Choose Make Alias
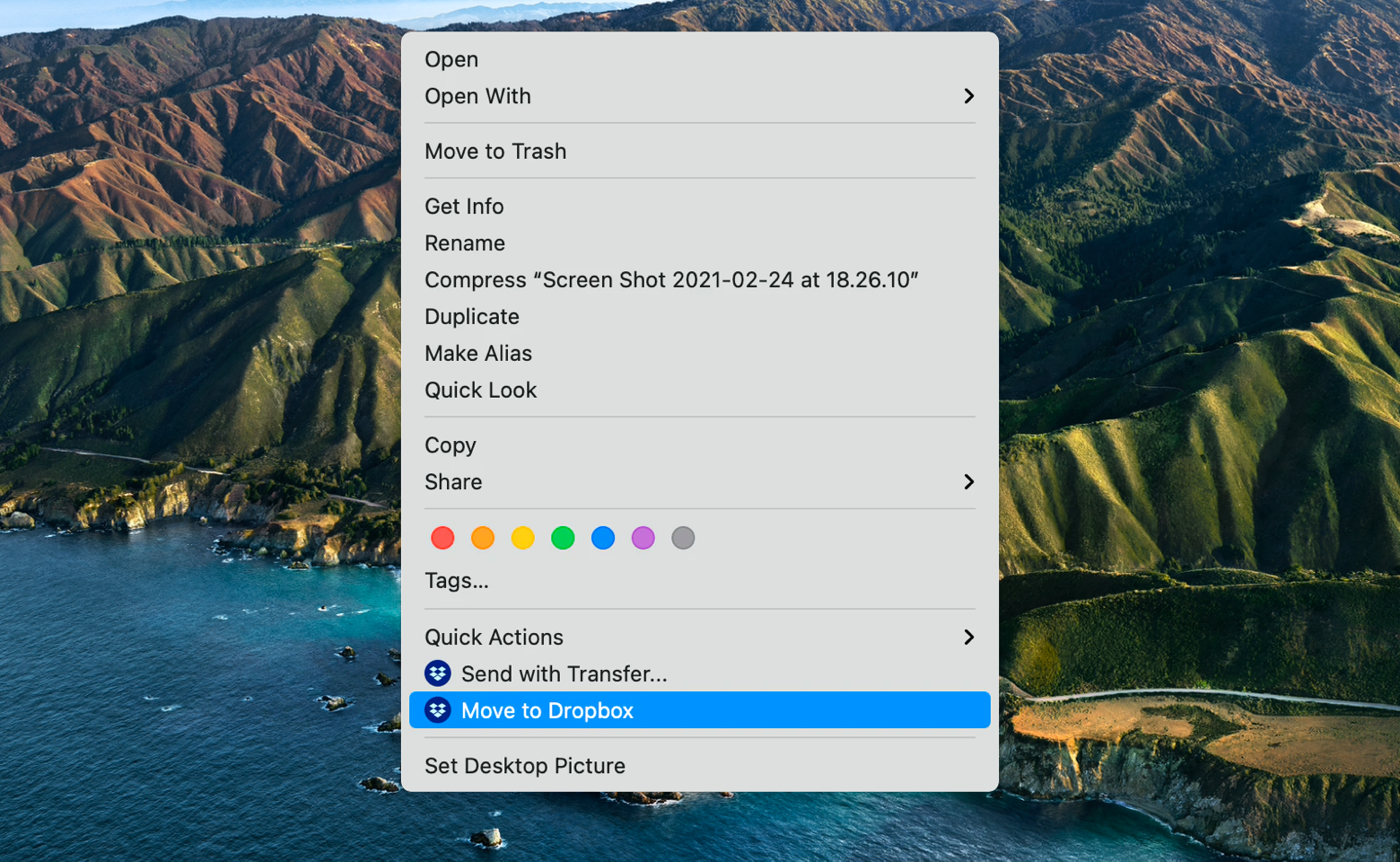Image resolution: width=1400 pixels, height=862 pixels. pyautogui.click(x=699, y=354)
